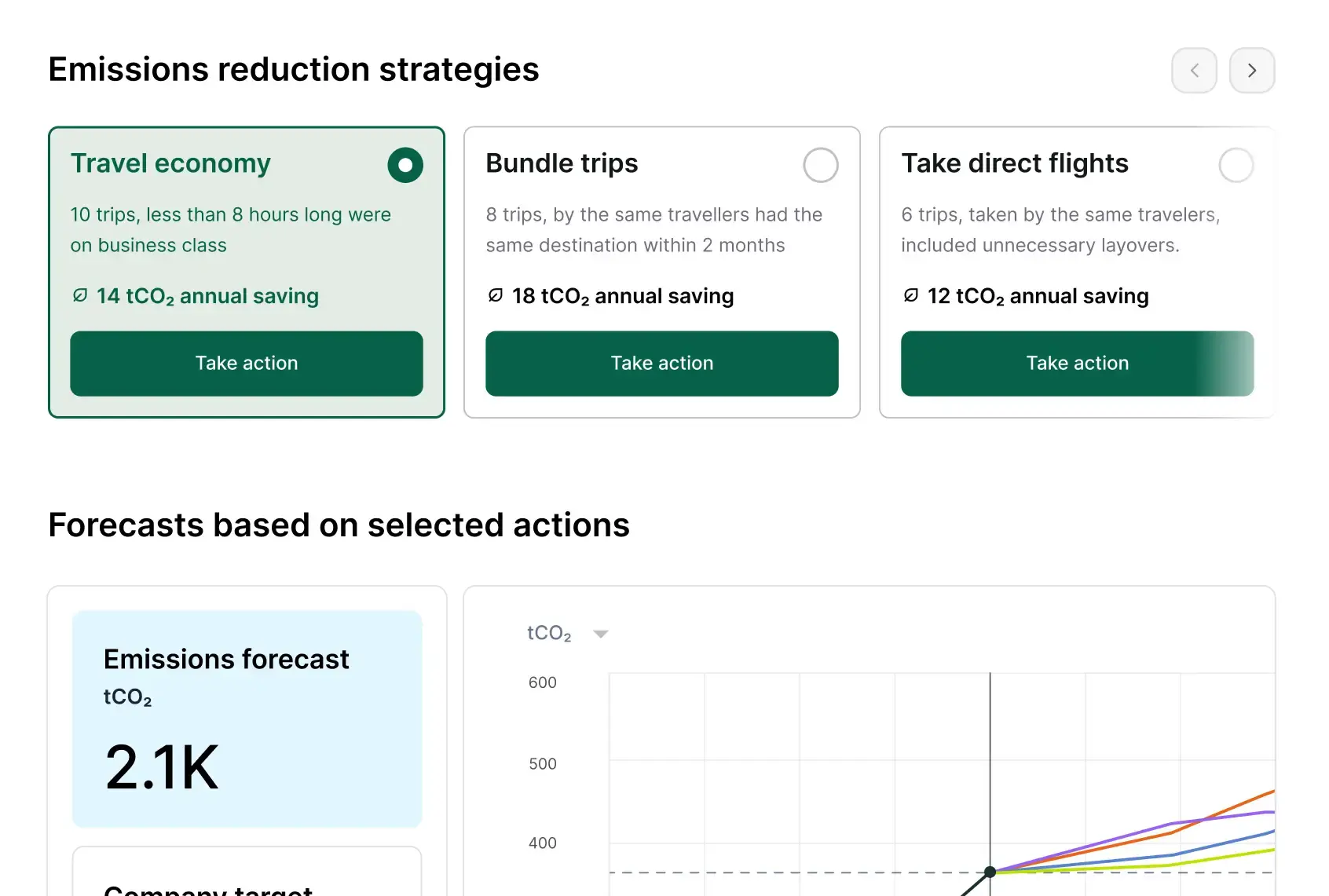Click the Travel economy card title
The width and height of the screenshot is (1329, 896).
tap(170, 163)
